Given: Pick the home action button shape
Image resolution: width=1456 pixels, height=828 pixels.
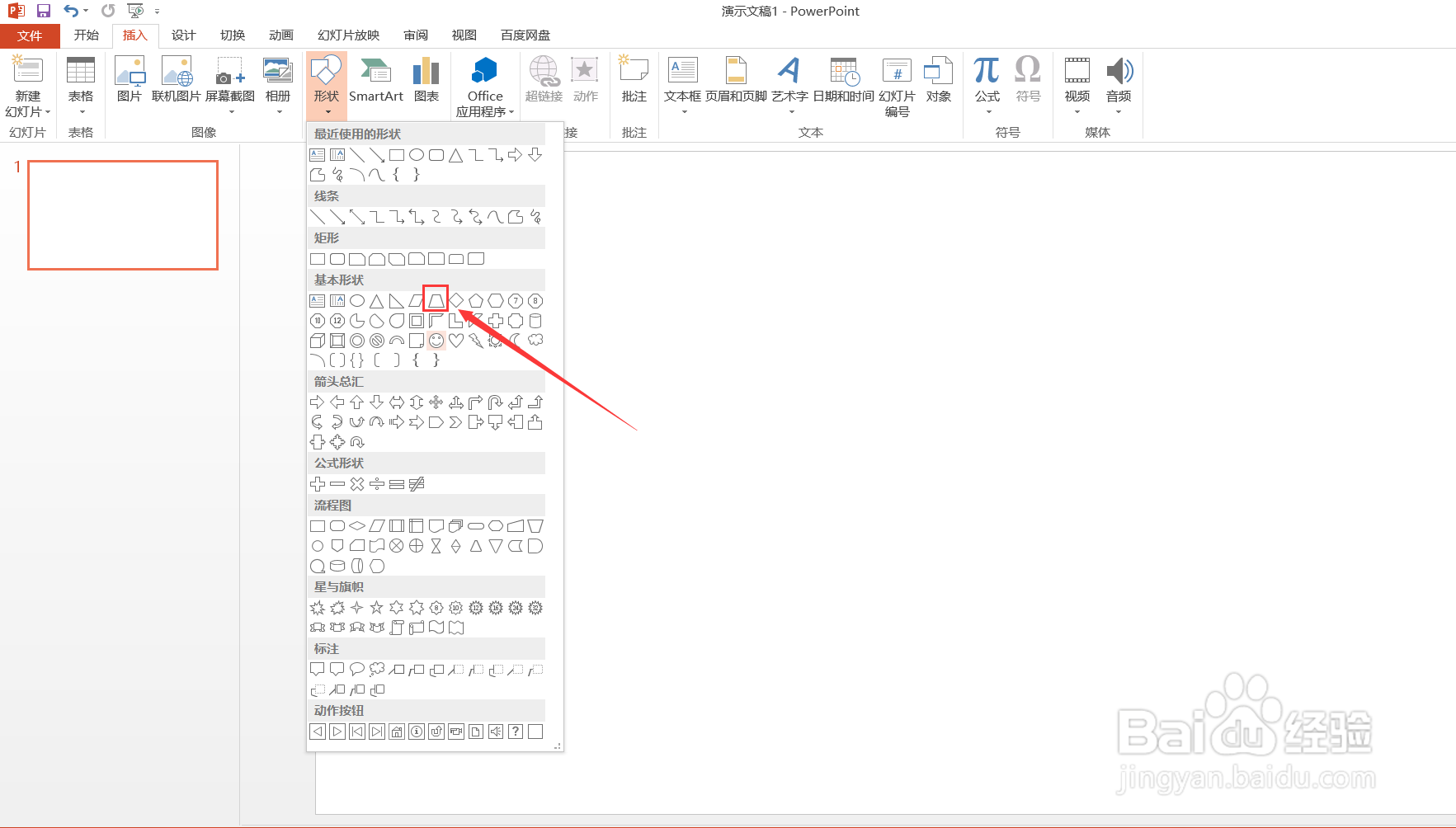Looking at the screenshot, I should click(x=397, y=732).
